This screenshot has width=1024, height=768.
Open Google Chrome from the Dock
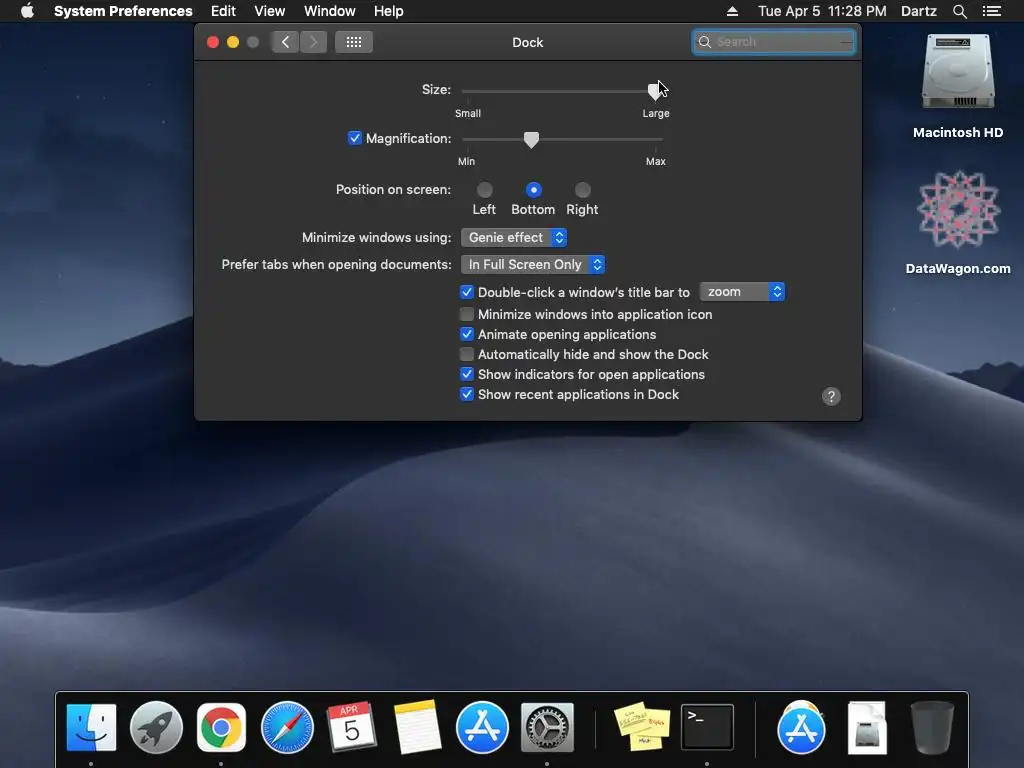(x=221, y=728)
